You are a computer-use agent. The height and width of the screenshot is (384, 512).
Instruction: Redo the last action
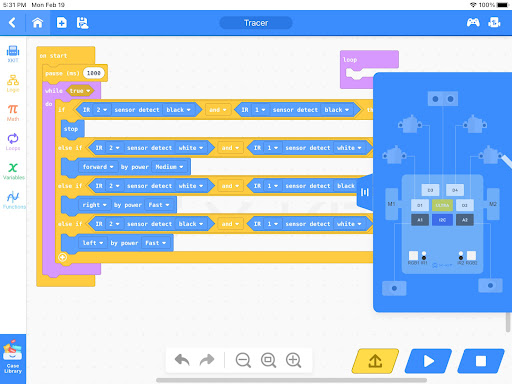coord(207,360)
